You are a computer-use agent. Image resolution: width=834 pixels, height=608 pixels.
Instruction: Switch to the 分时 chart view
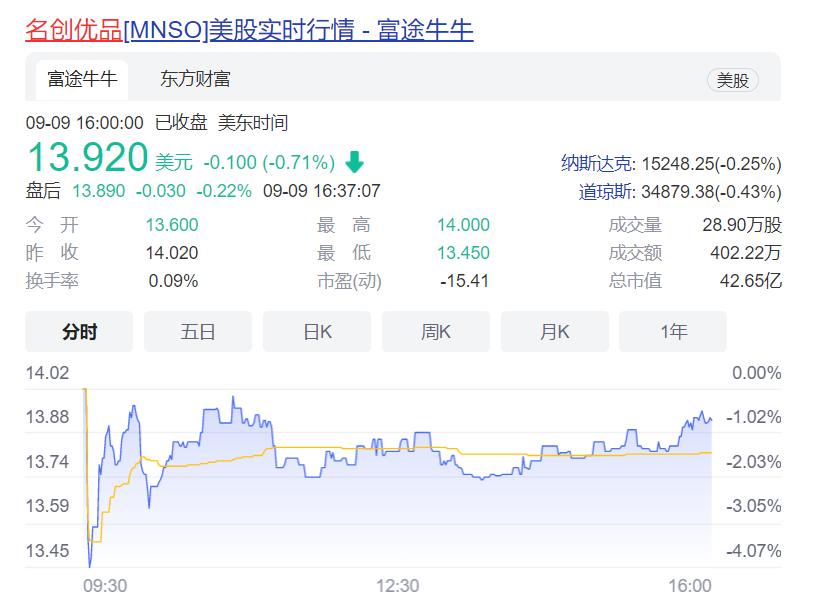click(x=79, y=331)
